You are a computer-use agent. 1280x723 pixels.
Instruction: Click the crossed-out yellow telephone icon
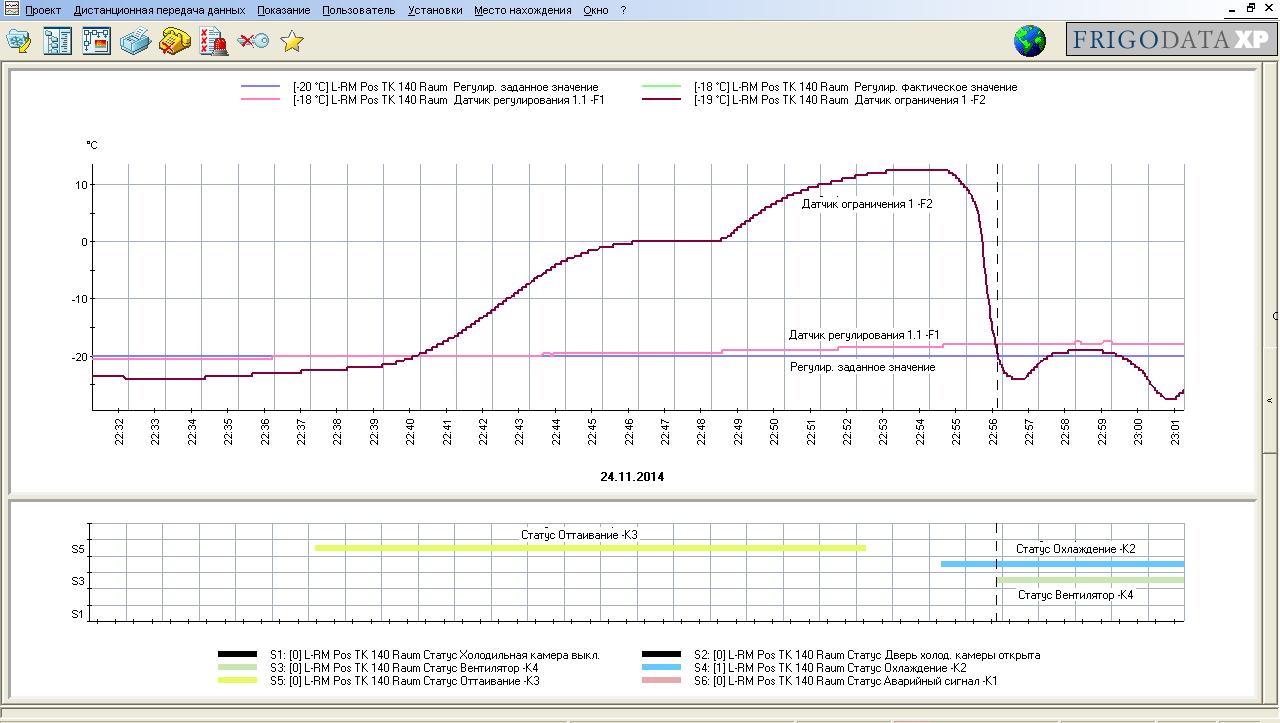click(x=175, y=41)
